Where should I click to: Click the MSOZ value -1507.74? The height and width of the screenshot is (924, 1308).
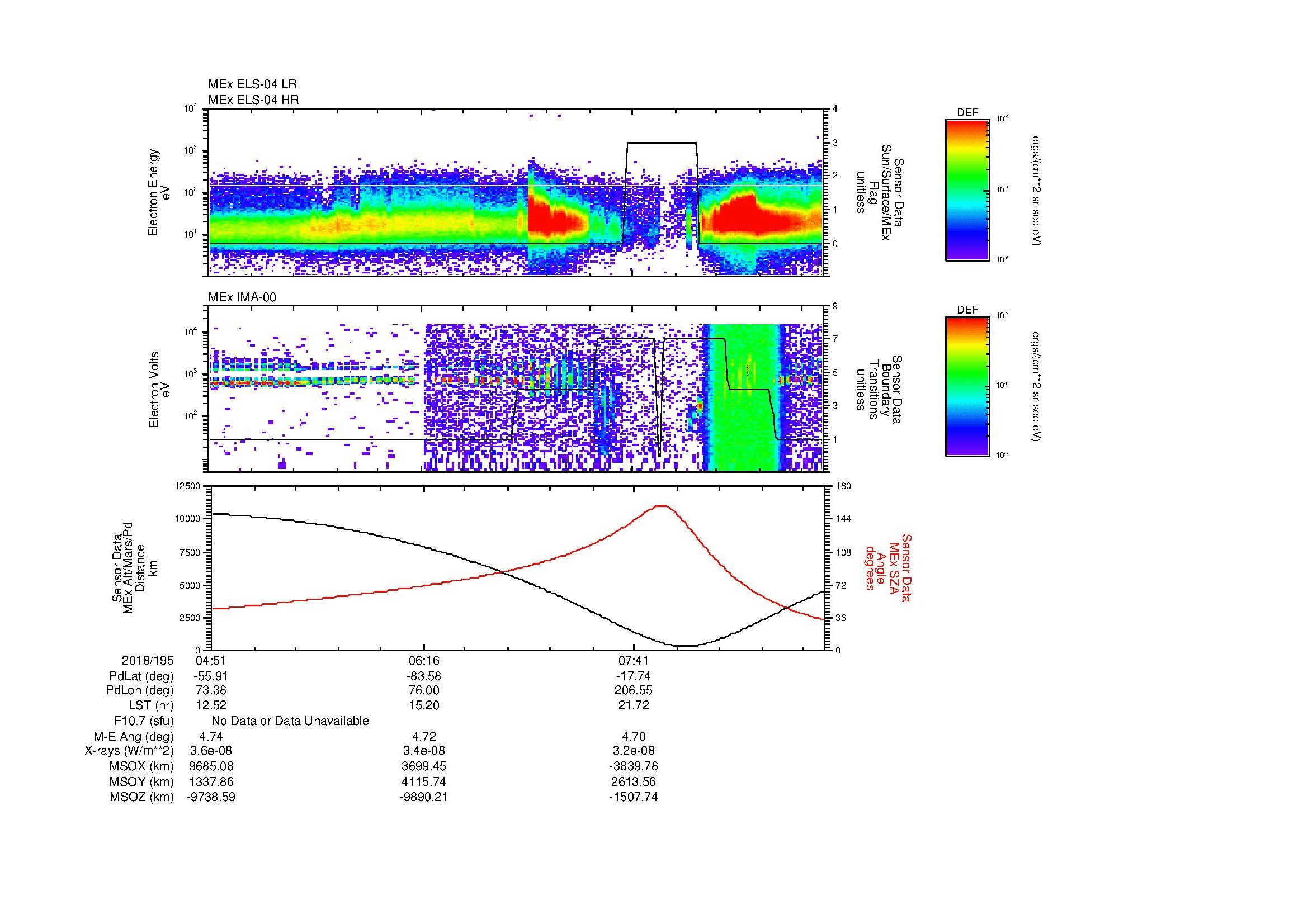633,797
